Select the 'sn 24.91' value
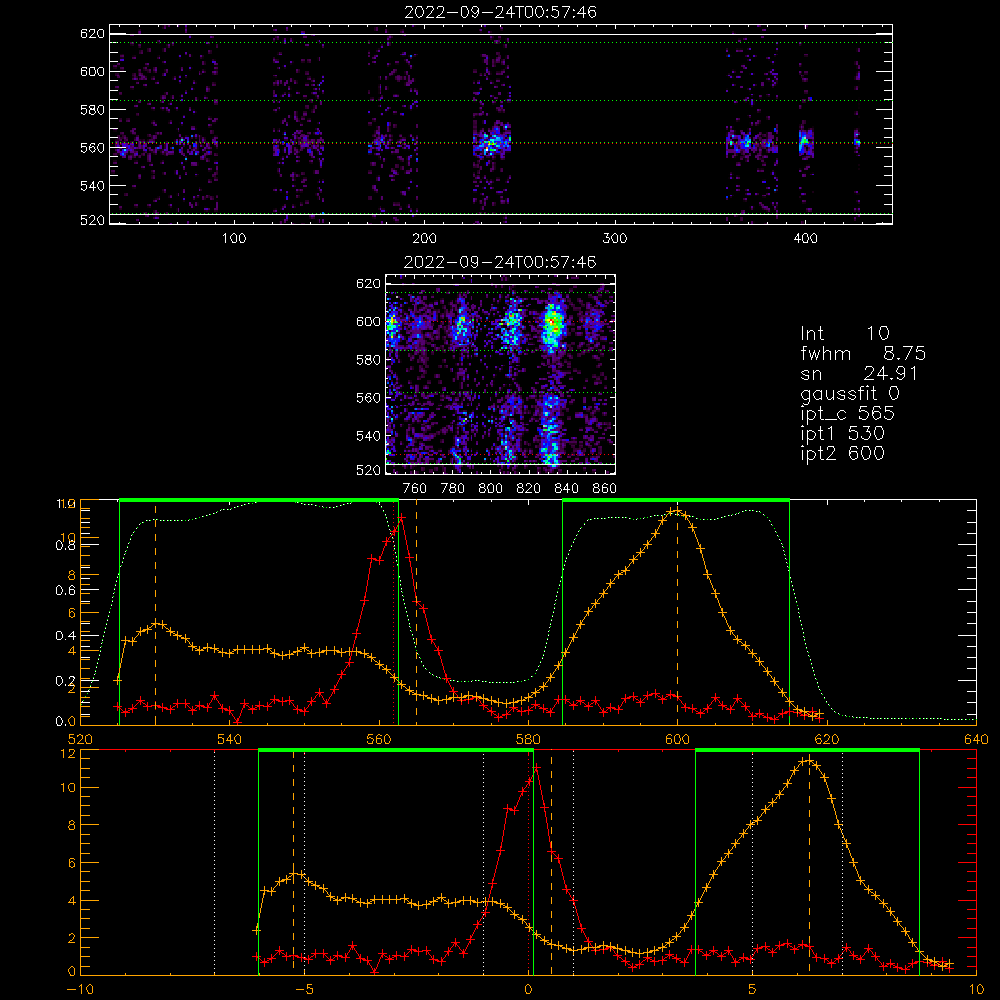 pos(859,373)
